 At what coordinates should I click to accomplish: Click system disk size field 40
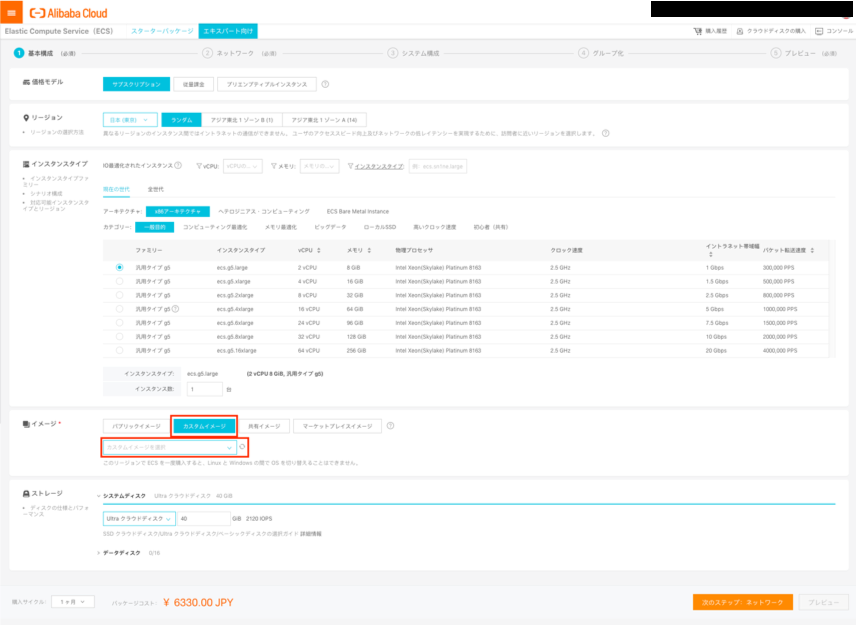(204, 519)
